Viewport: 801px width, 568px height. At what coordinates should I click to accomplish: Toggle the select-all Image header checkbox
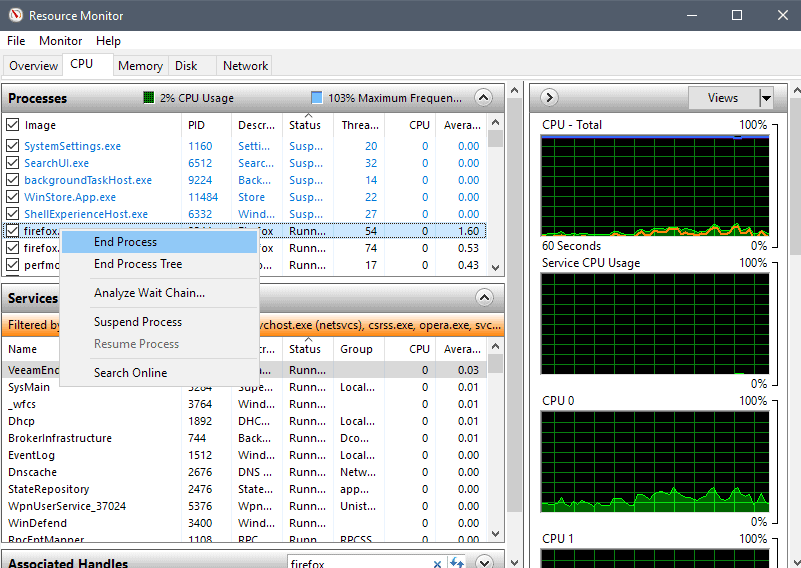13,125
